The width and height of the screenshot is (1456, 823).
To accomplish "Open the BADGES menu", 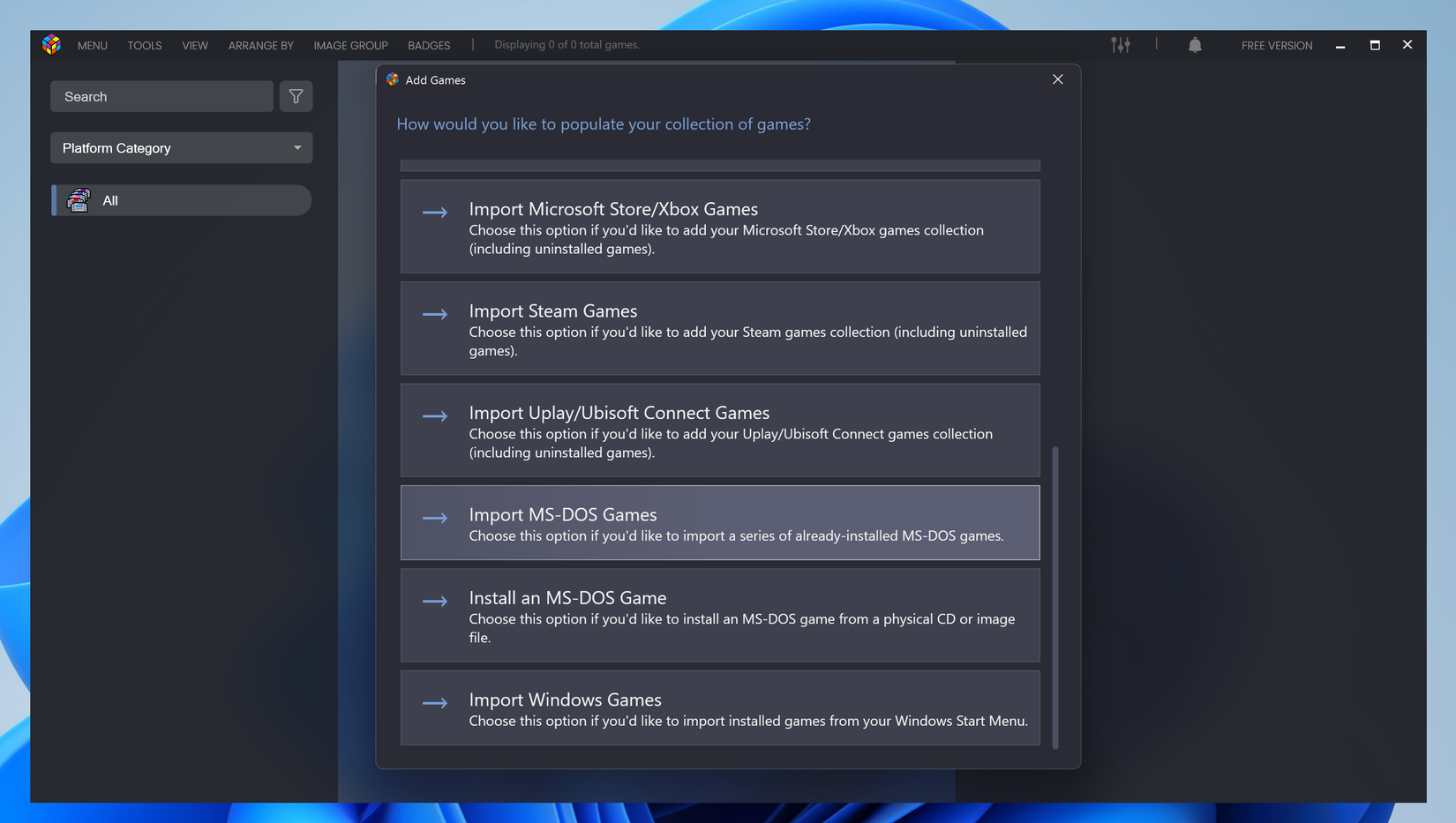I will point(428,45).
